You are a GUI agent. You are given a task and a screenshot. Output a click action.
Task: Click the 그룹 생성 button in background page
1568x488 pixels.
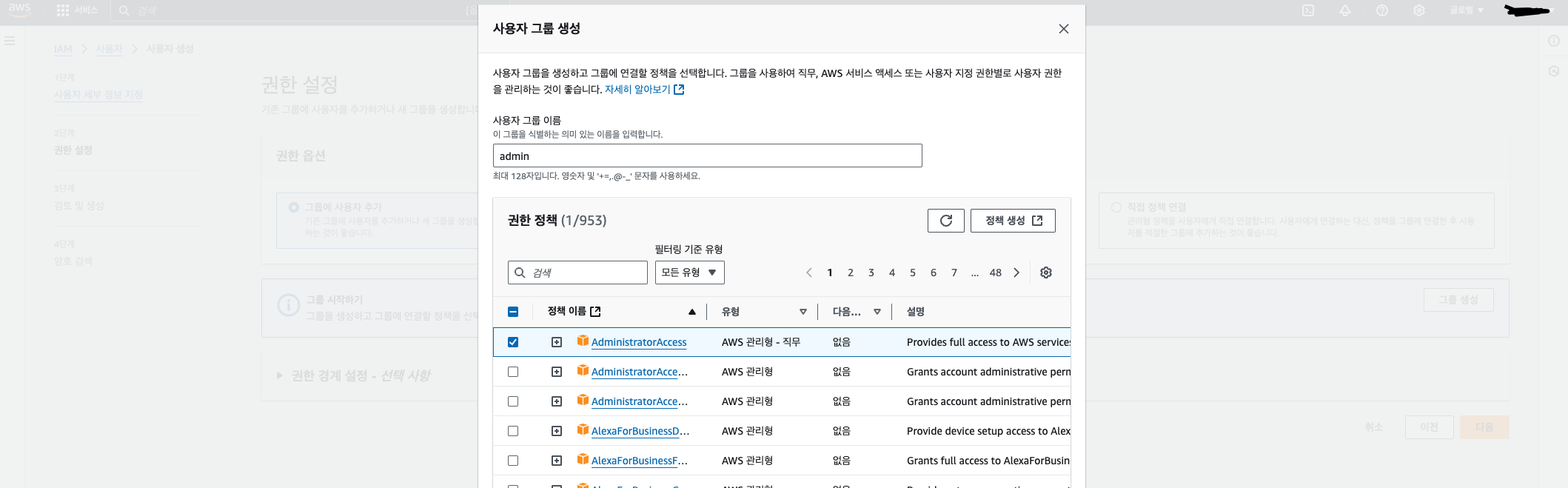pos(1458,300)
